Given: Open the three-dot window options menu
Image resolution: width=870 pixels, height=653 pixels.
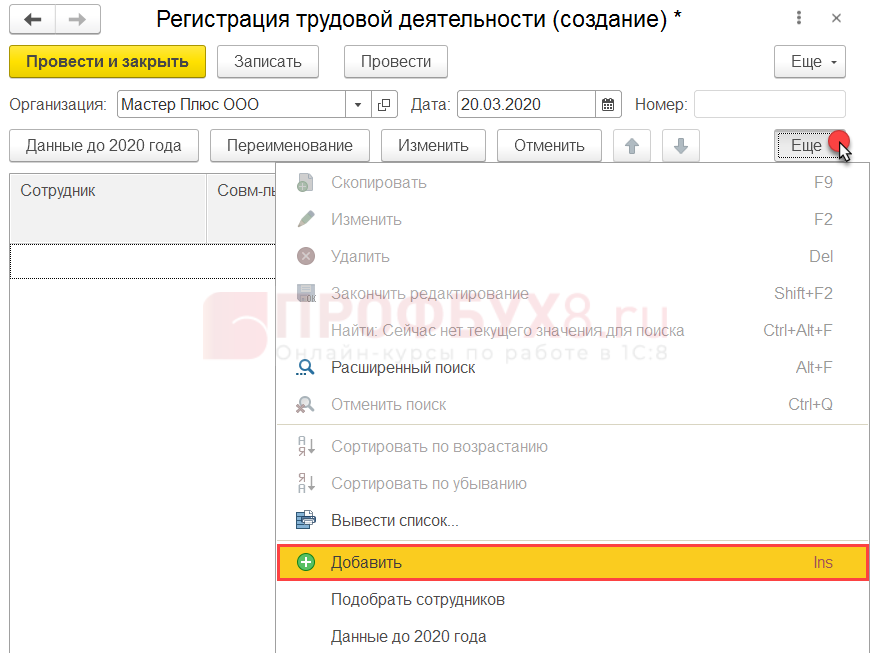Looking at the screenshot, I should point(799,18).
